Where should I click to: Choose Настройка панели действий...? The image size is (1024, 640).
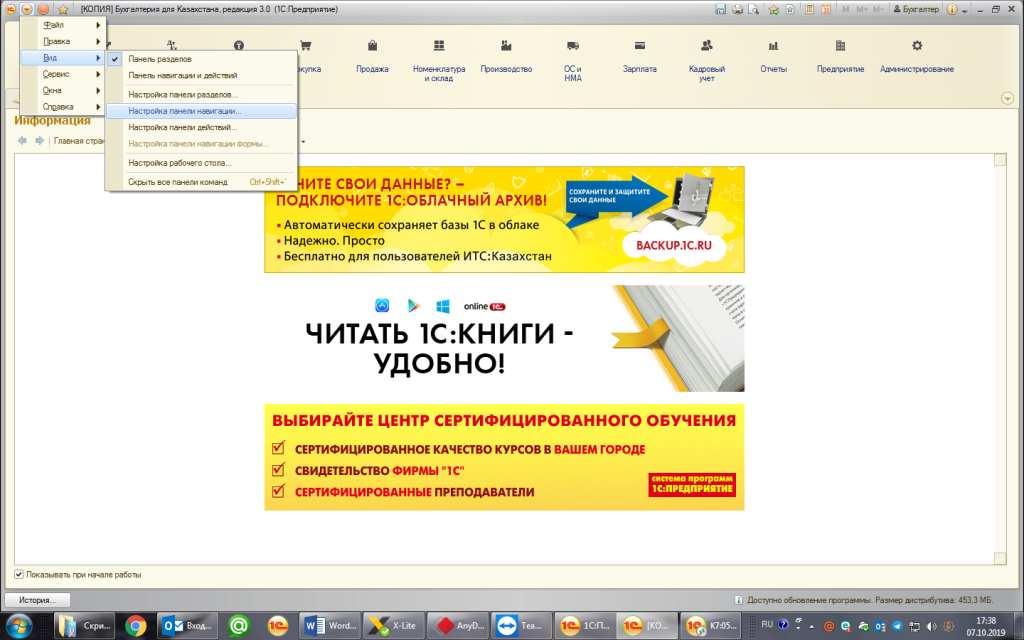[201, 127]
